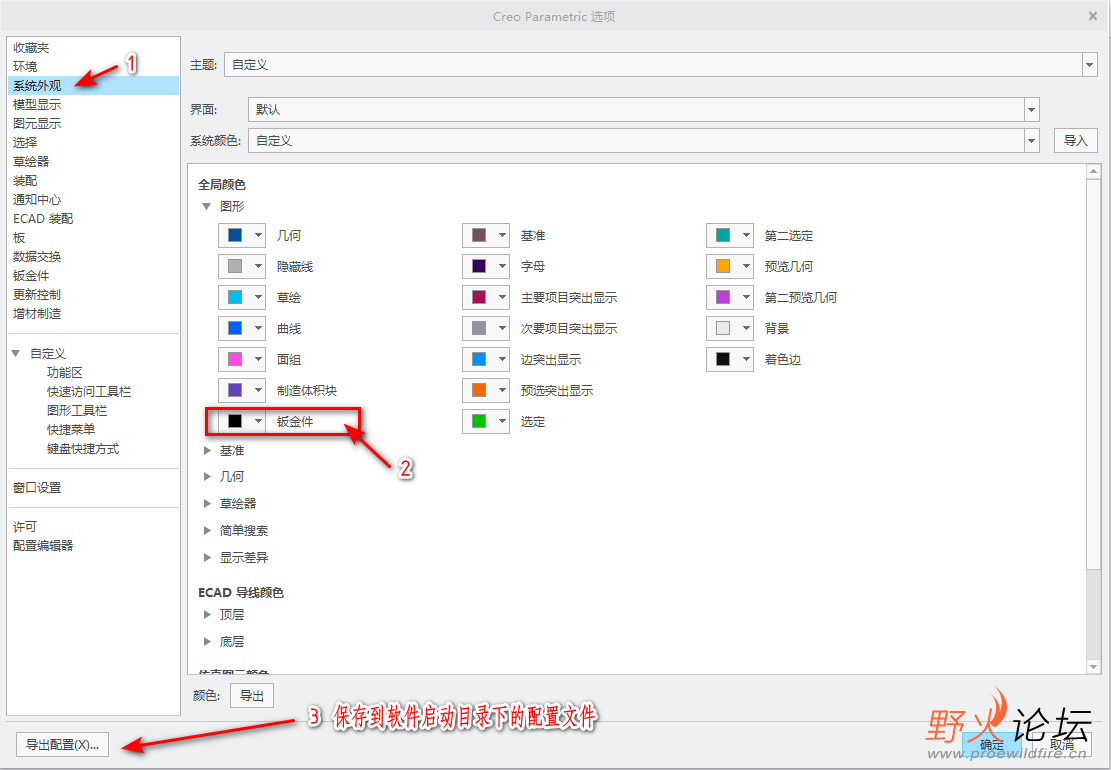
Task: Open the 主要项目突出显示 swatch dropdown arrow
Action: coord(502,298)
